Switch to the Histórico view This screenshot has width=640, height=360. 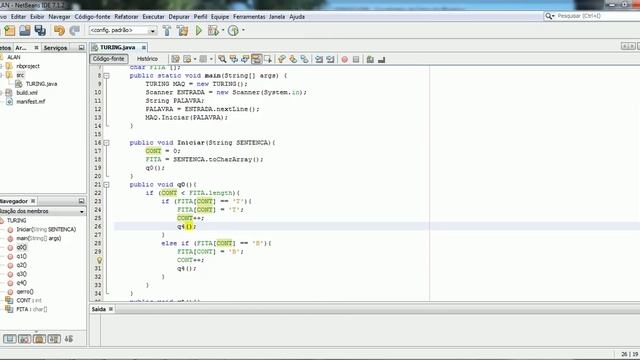(x=147, y=59)
